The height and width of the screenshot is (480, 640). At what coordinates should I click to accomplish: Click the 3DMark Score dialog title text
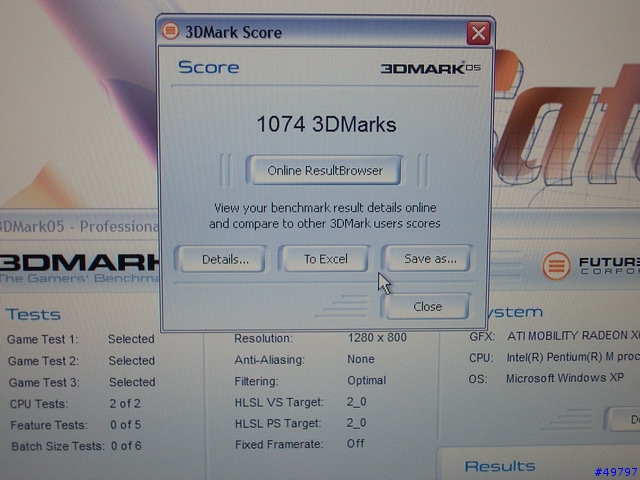click(x=233, y=32)
